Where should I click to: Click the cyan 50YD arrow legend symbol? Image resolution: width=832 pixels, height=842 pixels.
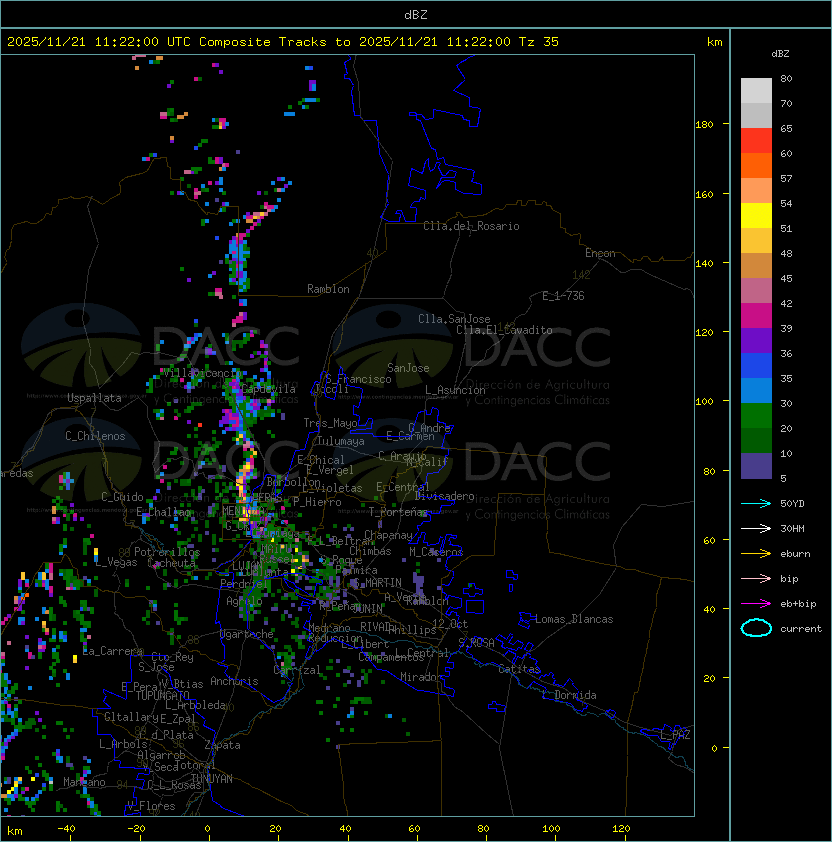click(x=756, y=503)
